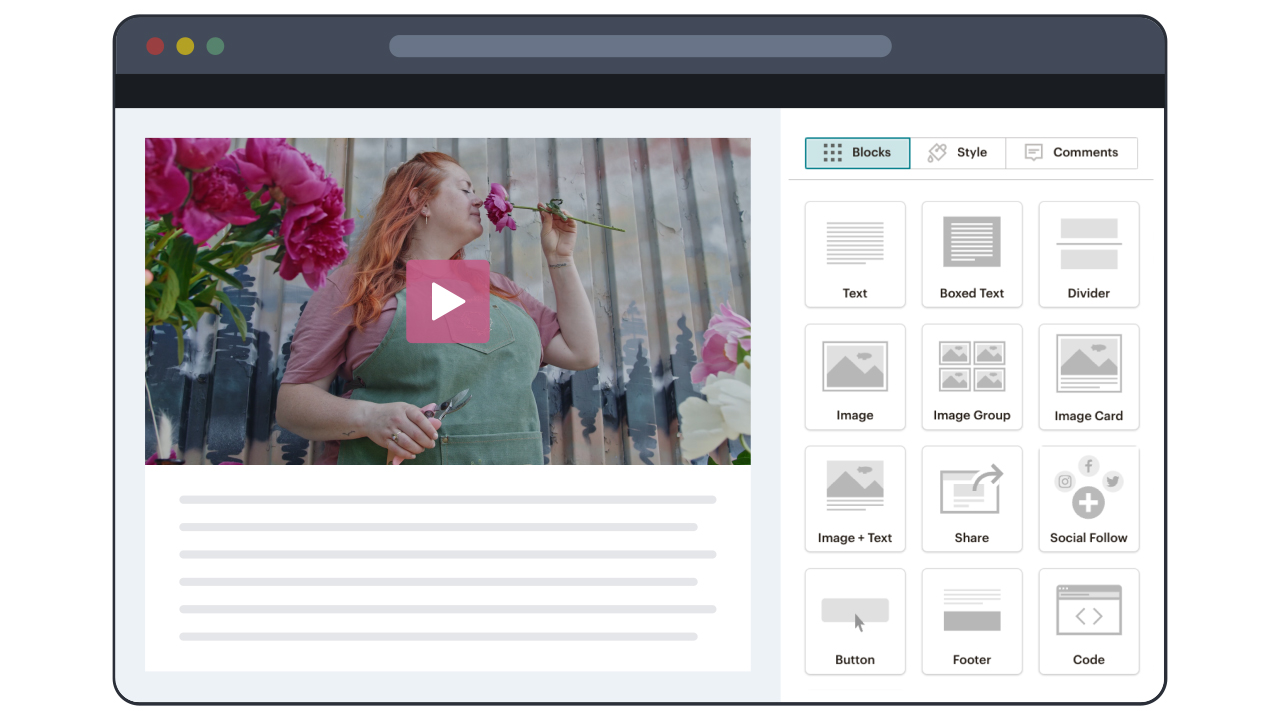Insert an Image Card block
Screen dimensions: 1280x720
coord(1088,376)
